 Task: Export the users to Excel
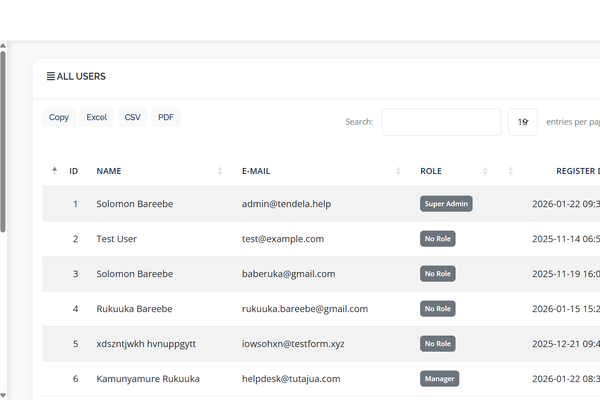pyautogui.click(x=96, y=118)
